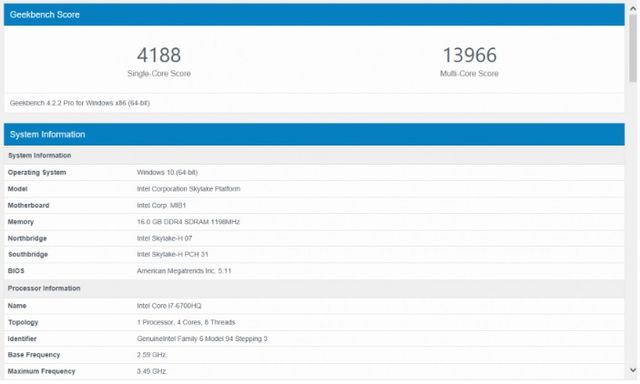Click the Memory 16.0 GB DDR4 value
This screenshot has width=640, height=384.
[188, 222]
